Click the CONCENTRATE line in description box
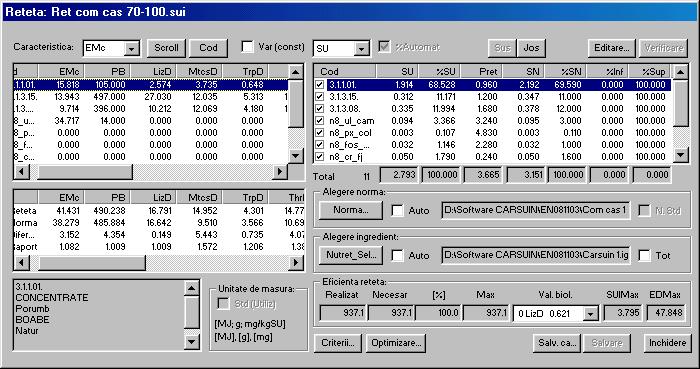 pyautogui.click(x=52, y=298)
